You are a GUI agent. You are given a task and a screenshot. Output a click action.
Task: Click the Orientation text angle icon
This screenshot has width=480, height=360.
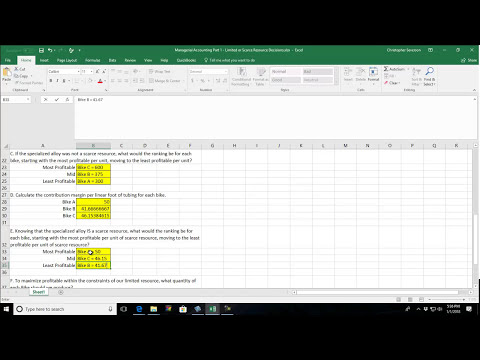click(x=136, y=71)
